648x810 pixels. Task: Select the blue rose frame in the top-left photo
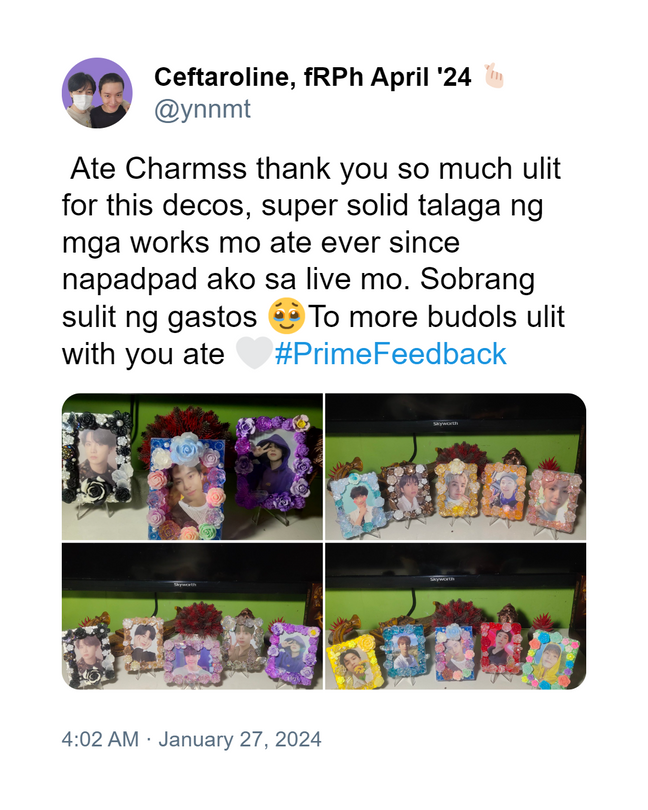[187, 487]
